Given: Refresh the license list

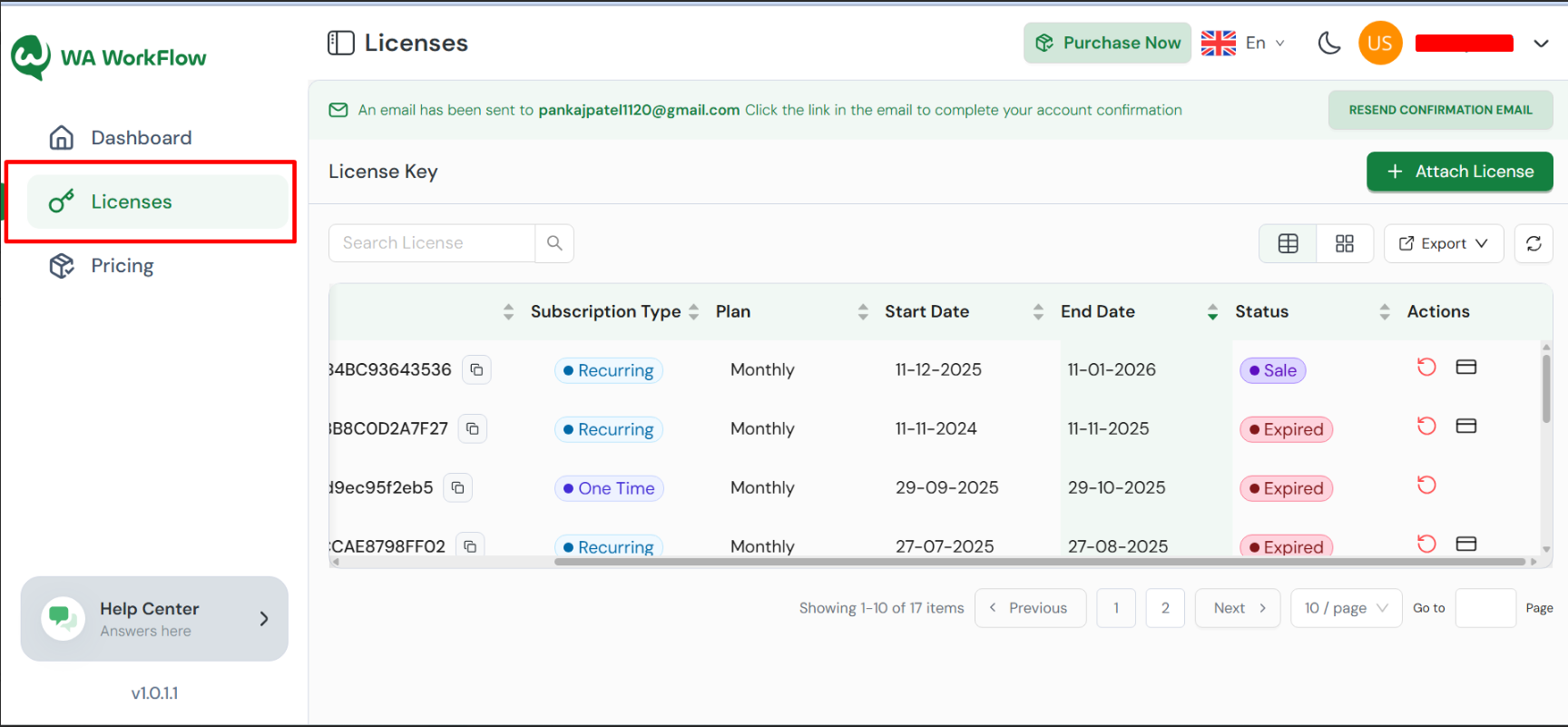Looking at the screenshot, I should tap(1534, 243).
